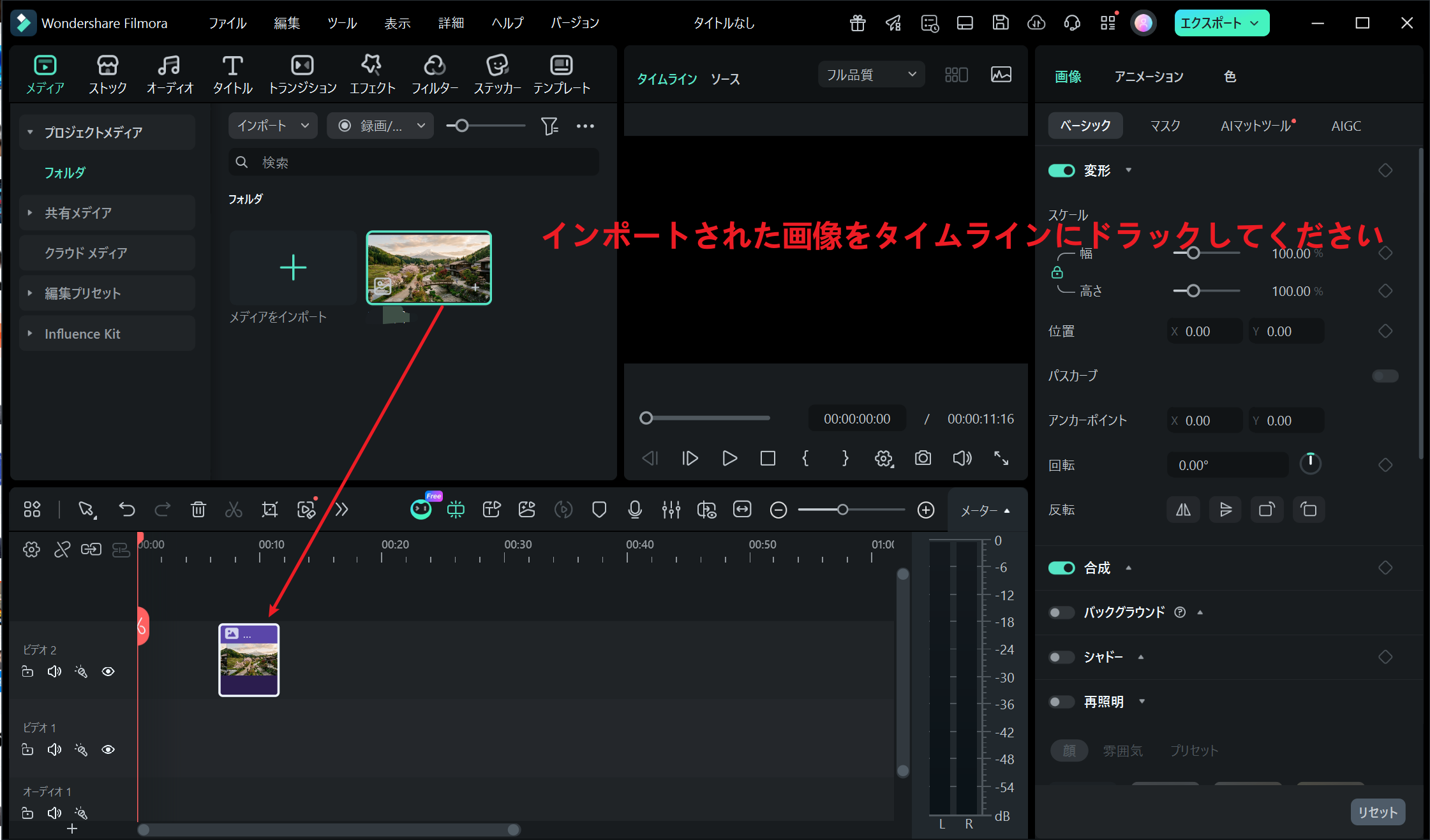Switch to the Animation (アニメーション) tab

[1149, 77]
